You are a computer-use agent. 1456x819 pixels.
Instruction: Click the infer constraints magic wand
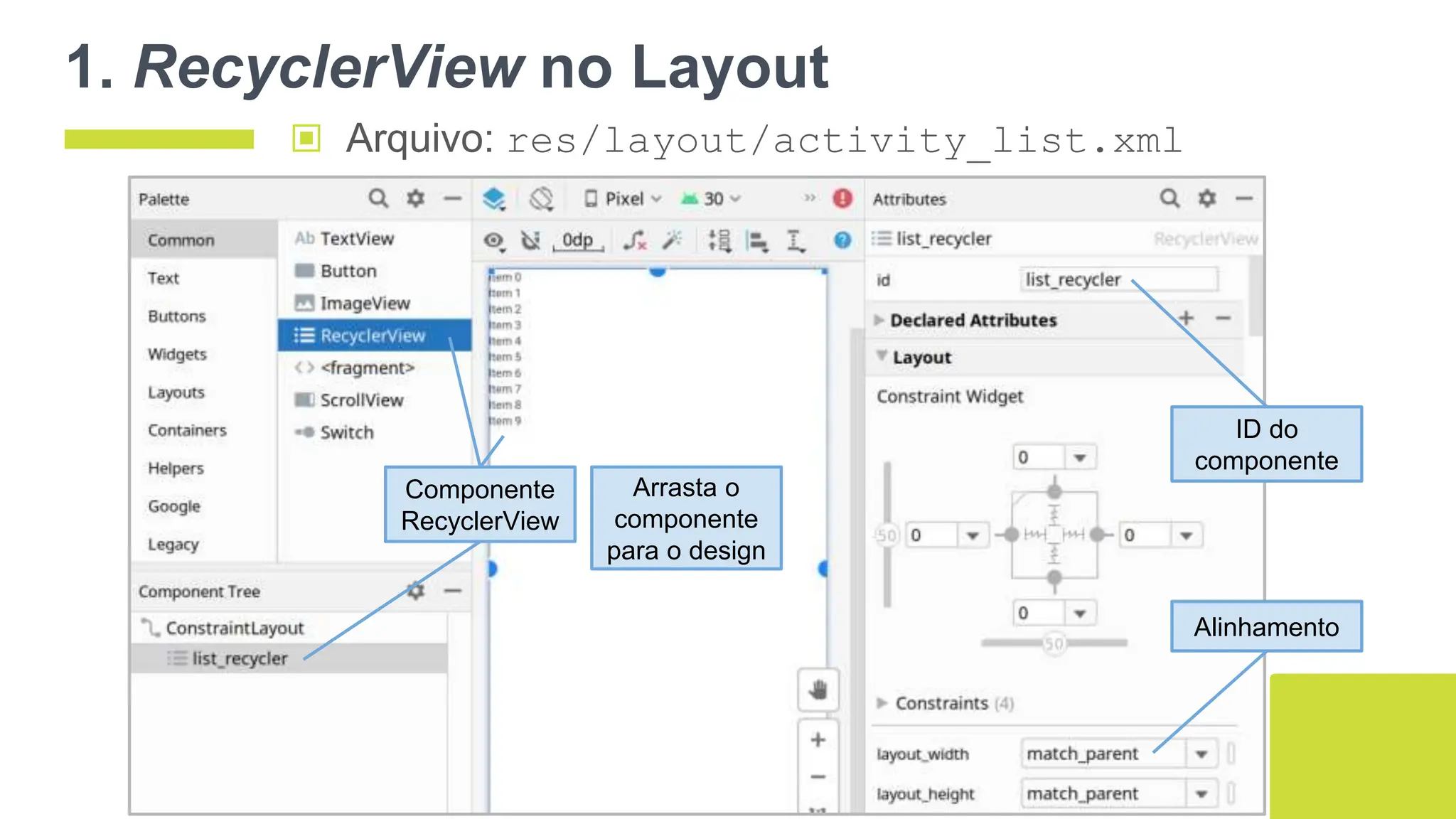[672, 240]
